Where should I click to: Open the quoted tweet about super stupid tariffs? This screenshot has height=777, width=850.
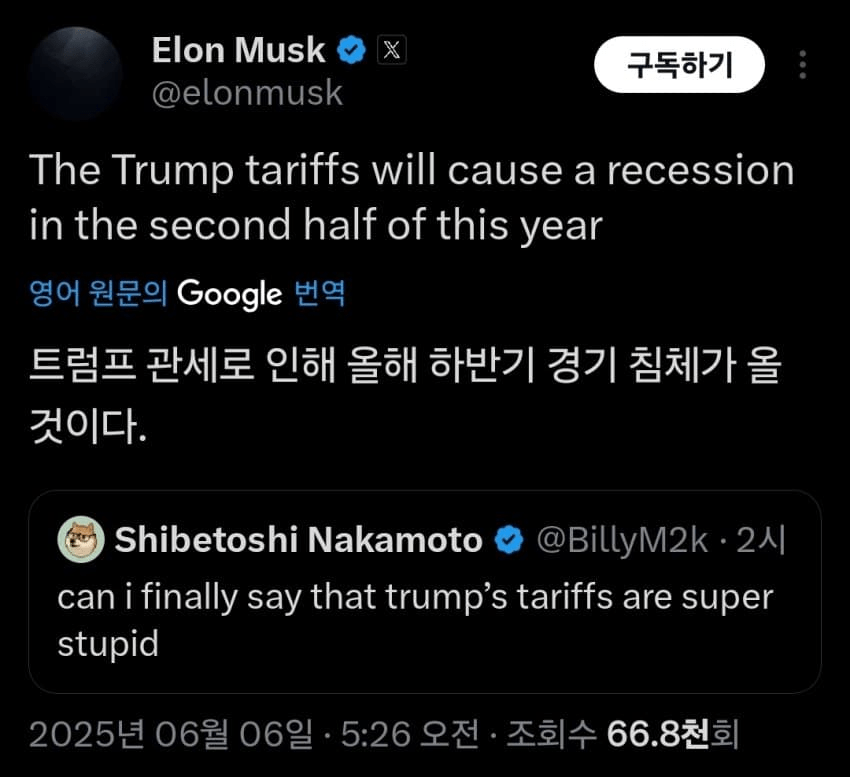[415, 619]
